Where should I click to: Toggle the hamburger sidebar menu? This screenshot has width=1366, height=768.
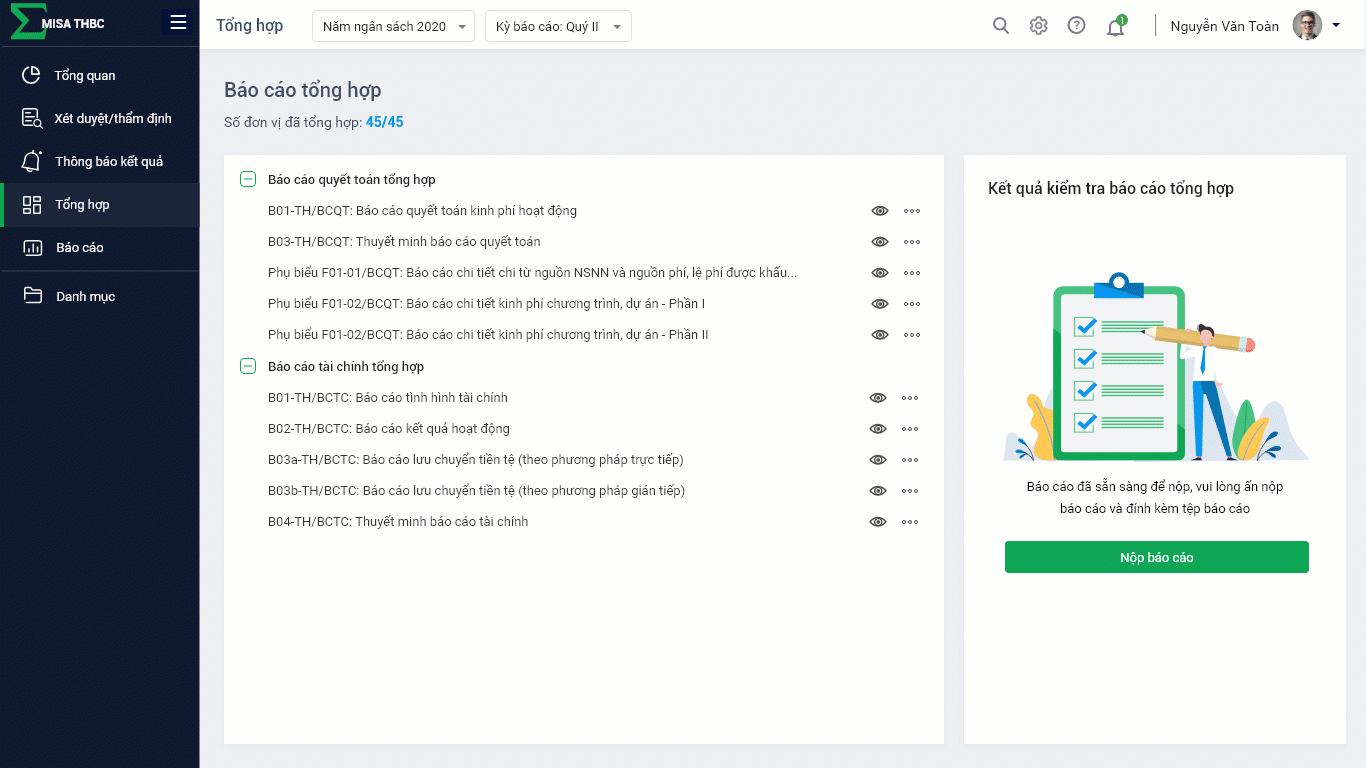tap(178, 22)
